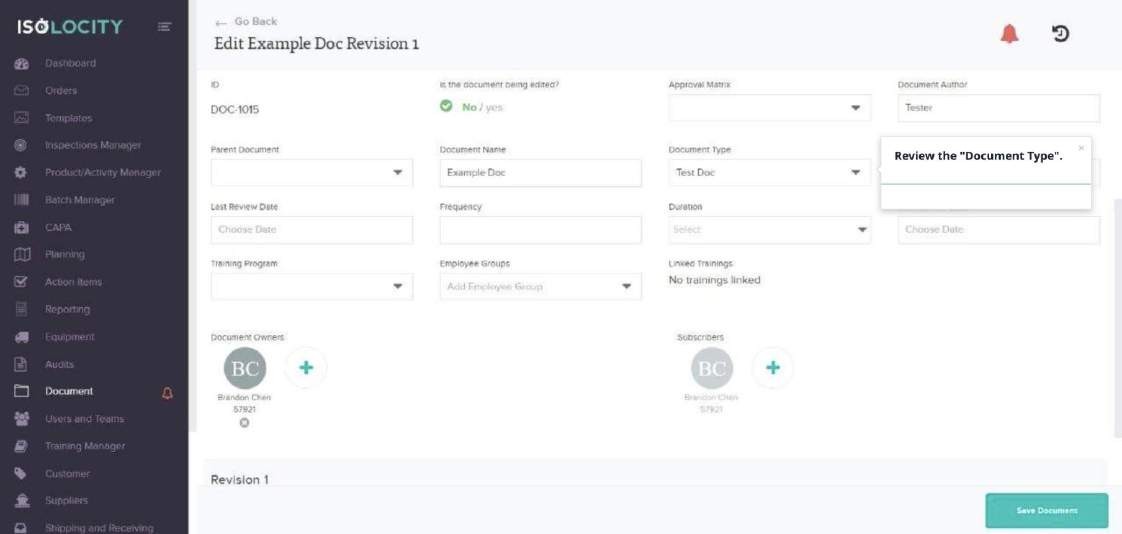The height and width of the screenshot is (534, 1122).
Task: Click the Frequency input field
Action: click(541, 230)
